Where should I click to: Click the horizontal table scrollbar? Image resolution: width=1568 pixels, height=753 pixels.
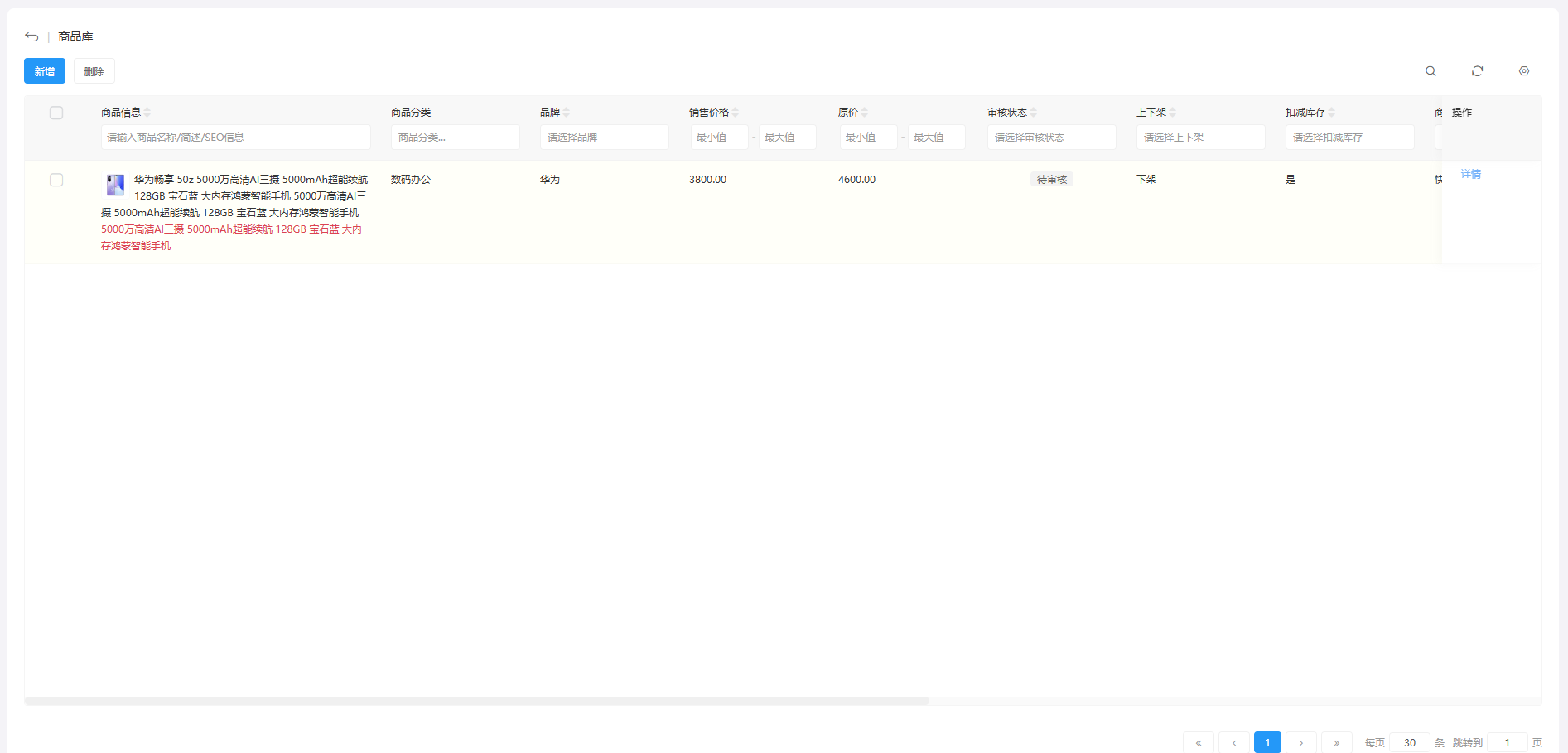coord(476,701)
